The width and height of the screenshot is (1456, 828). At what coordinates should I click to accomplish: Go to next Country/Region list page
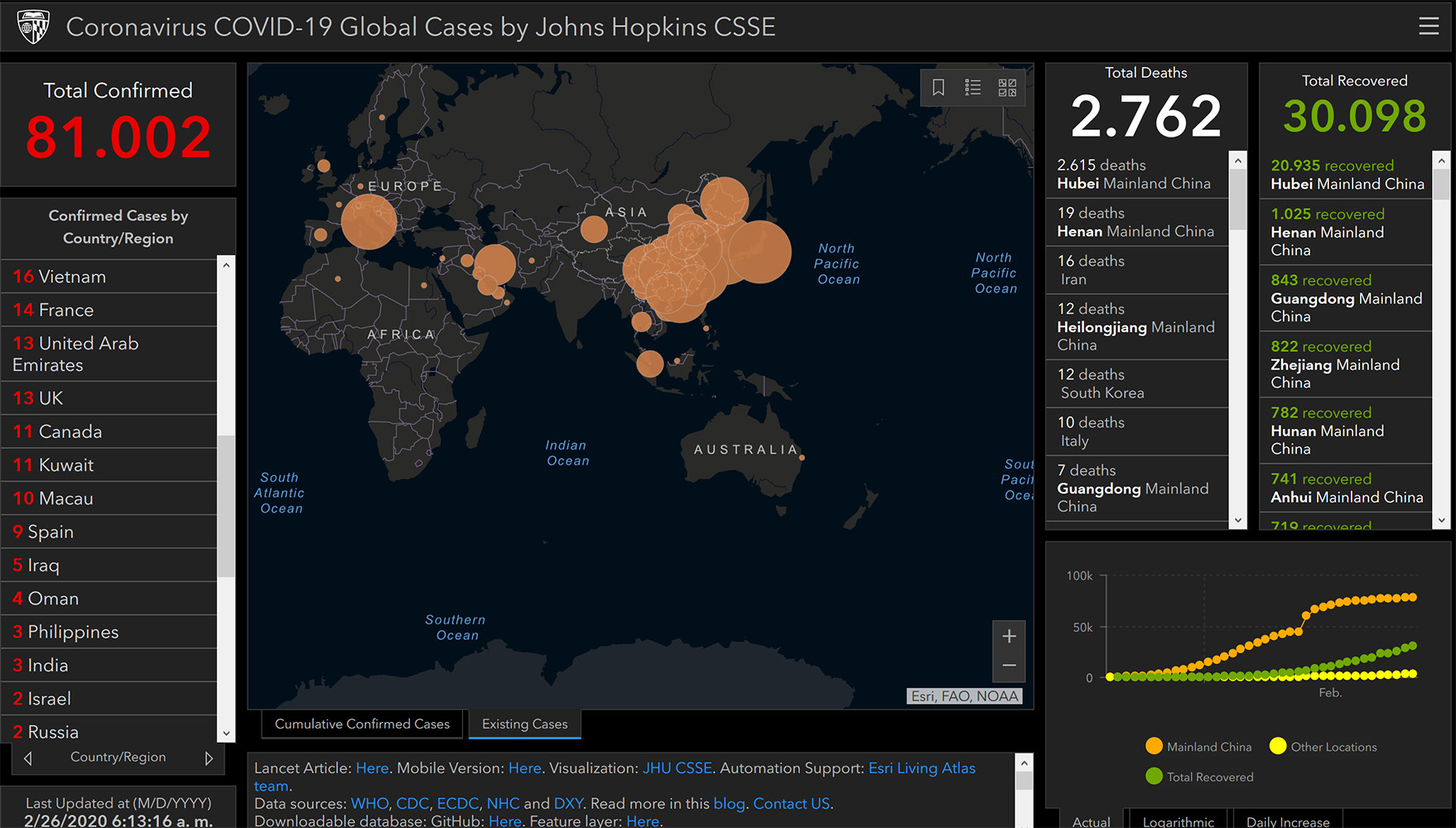209,758
